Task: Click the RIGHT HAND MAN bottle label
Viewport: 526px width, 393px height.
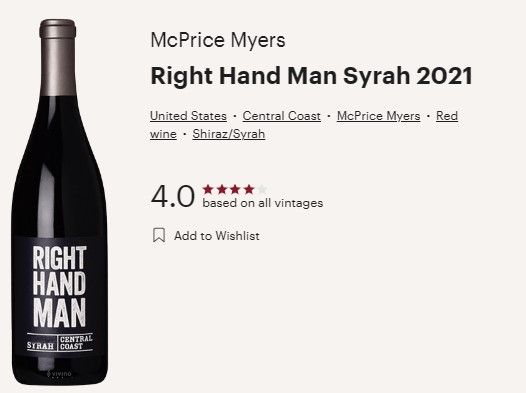Action: (59, 287)
